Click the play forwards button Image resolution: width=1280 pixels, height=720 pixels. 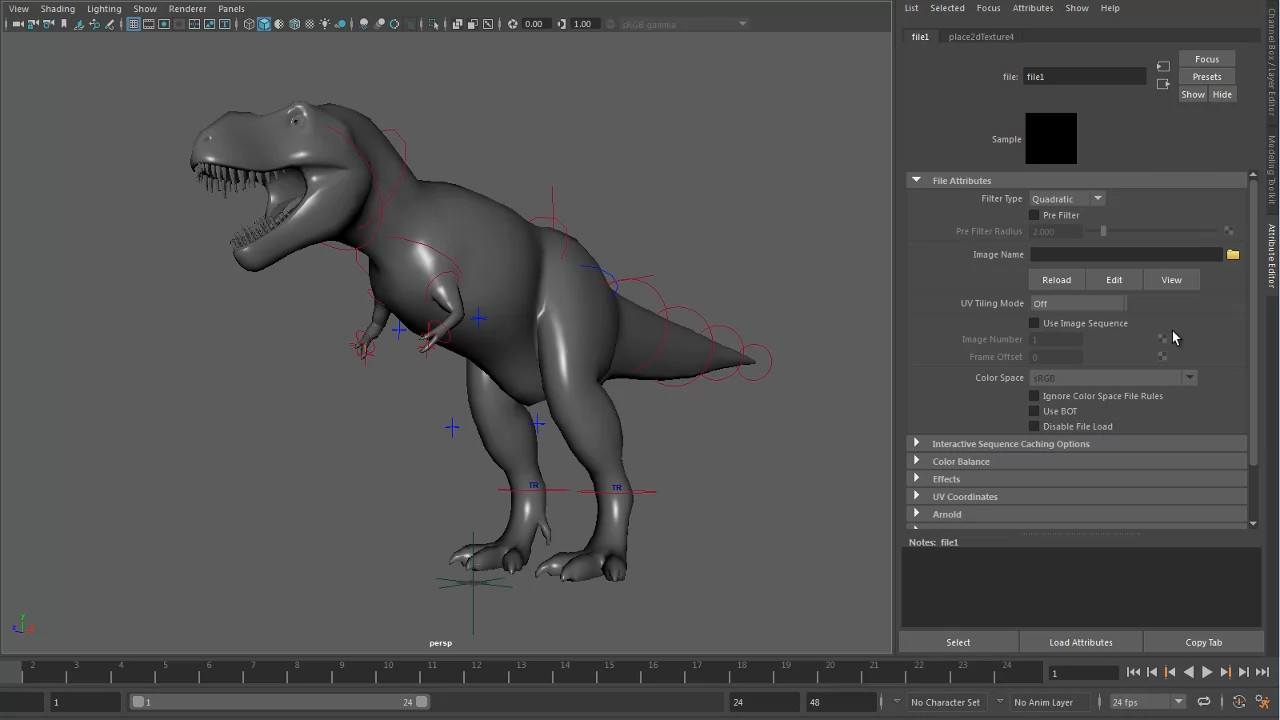pyautogui.click(x=1207, y=673)
